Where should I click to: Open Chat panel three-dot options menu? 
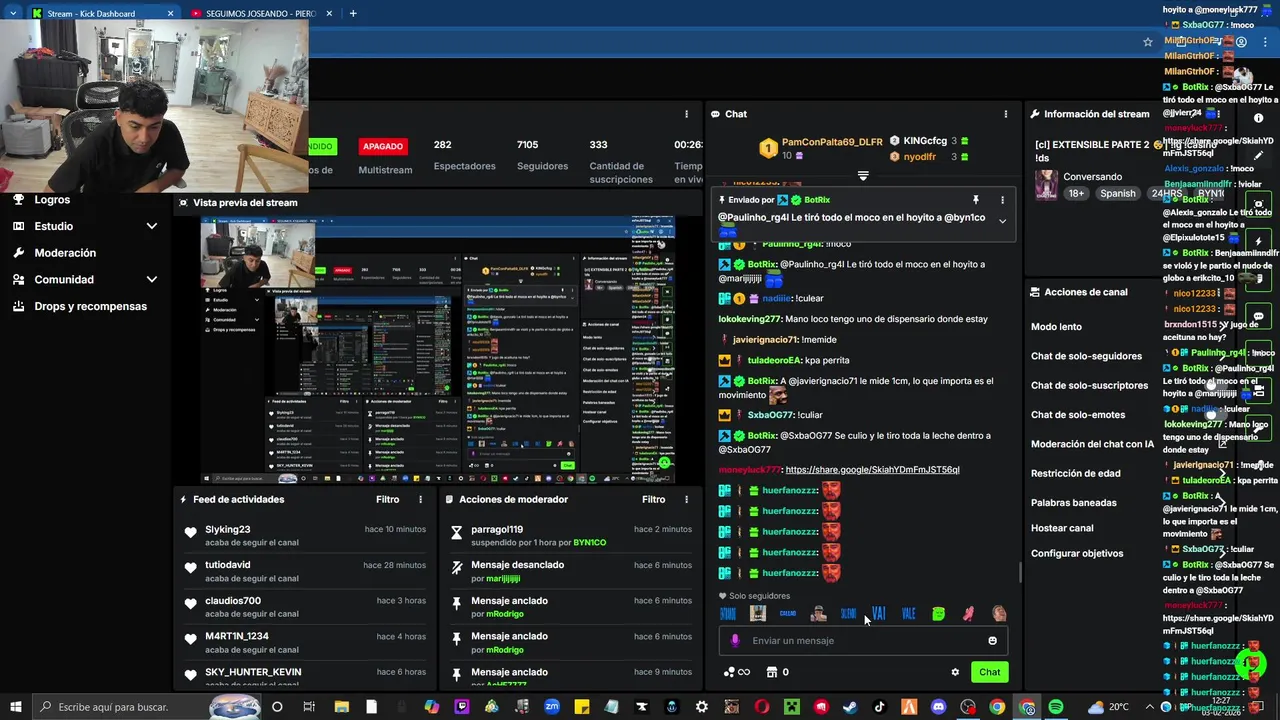pos(1005,114)
